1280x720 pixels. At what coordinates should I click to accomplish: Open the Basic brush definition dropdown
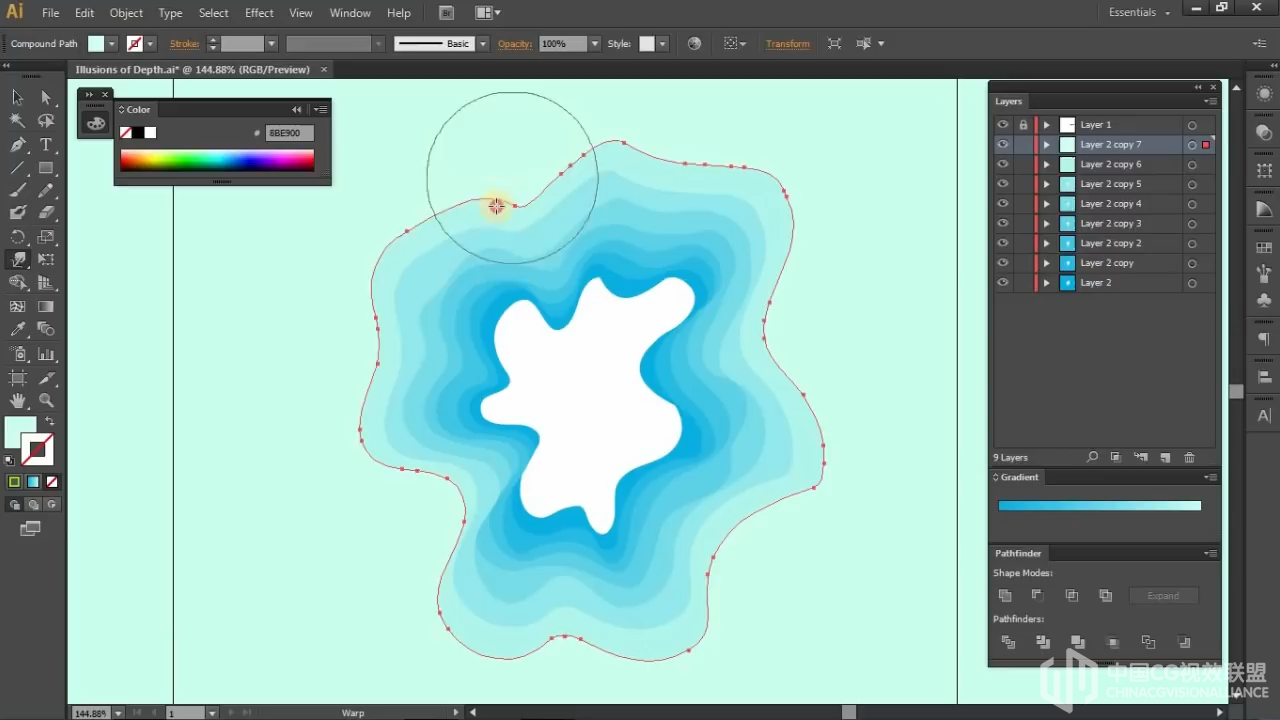483,44
